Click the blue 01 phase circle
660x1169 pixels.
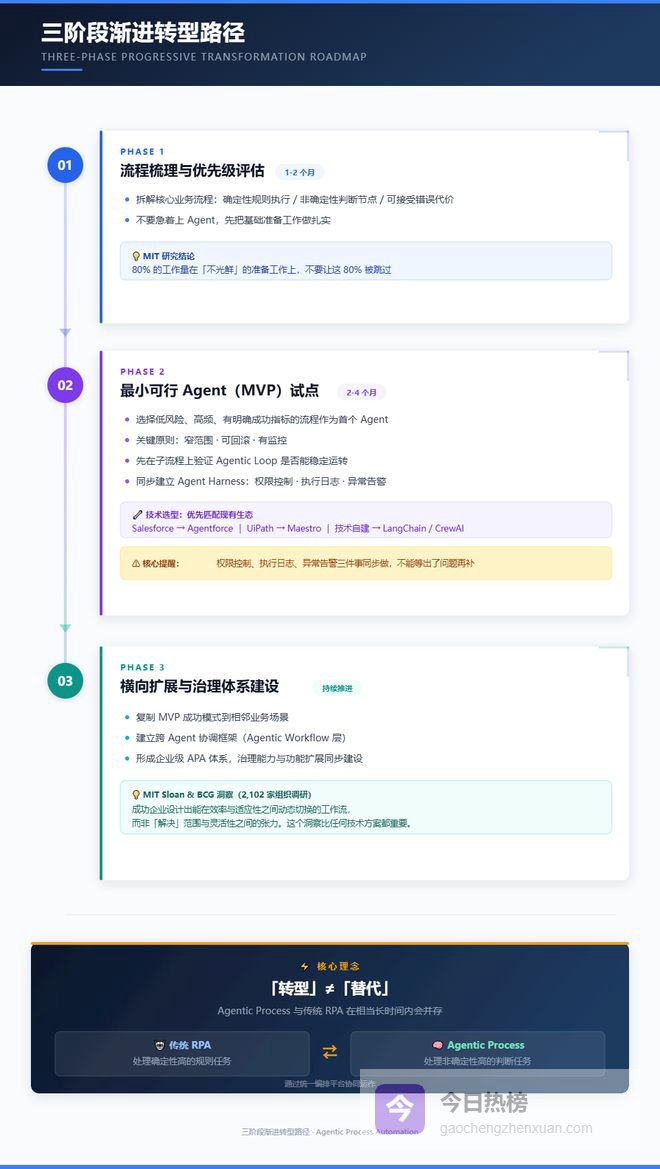(65, 165)
